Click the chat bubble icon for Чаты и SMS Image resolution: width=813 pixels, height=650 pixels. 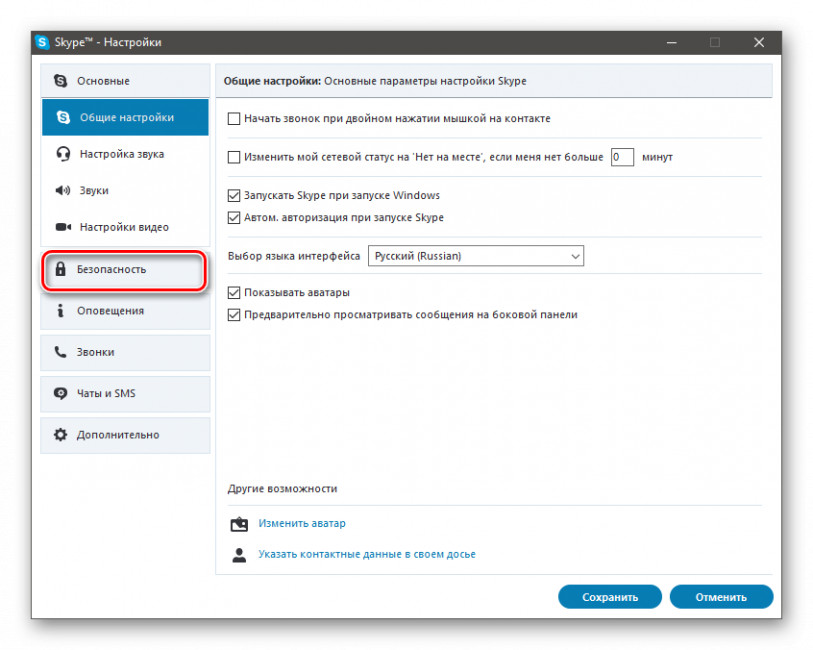[60, 393]
